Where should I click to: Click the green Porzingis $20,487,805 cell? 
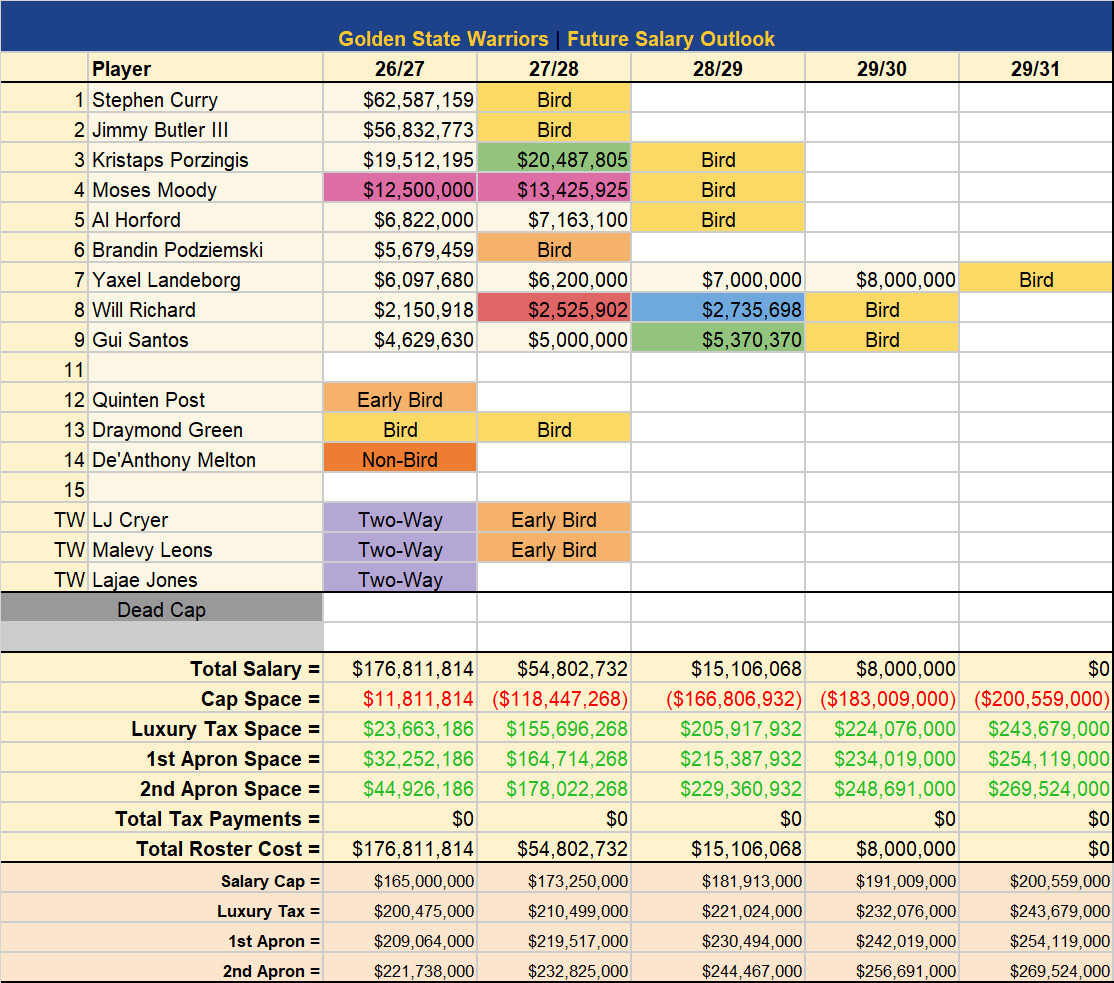[553, 159]
